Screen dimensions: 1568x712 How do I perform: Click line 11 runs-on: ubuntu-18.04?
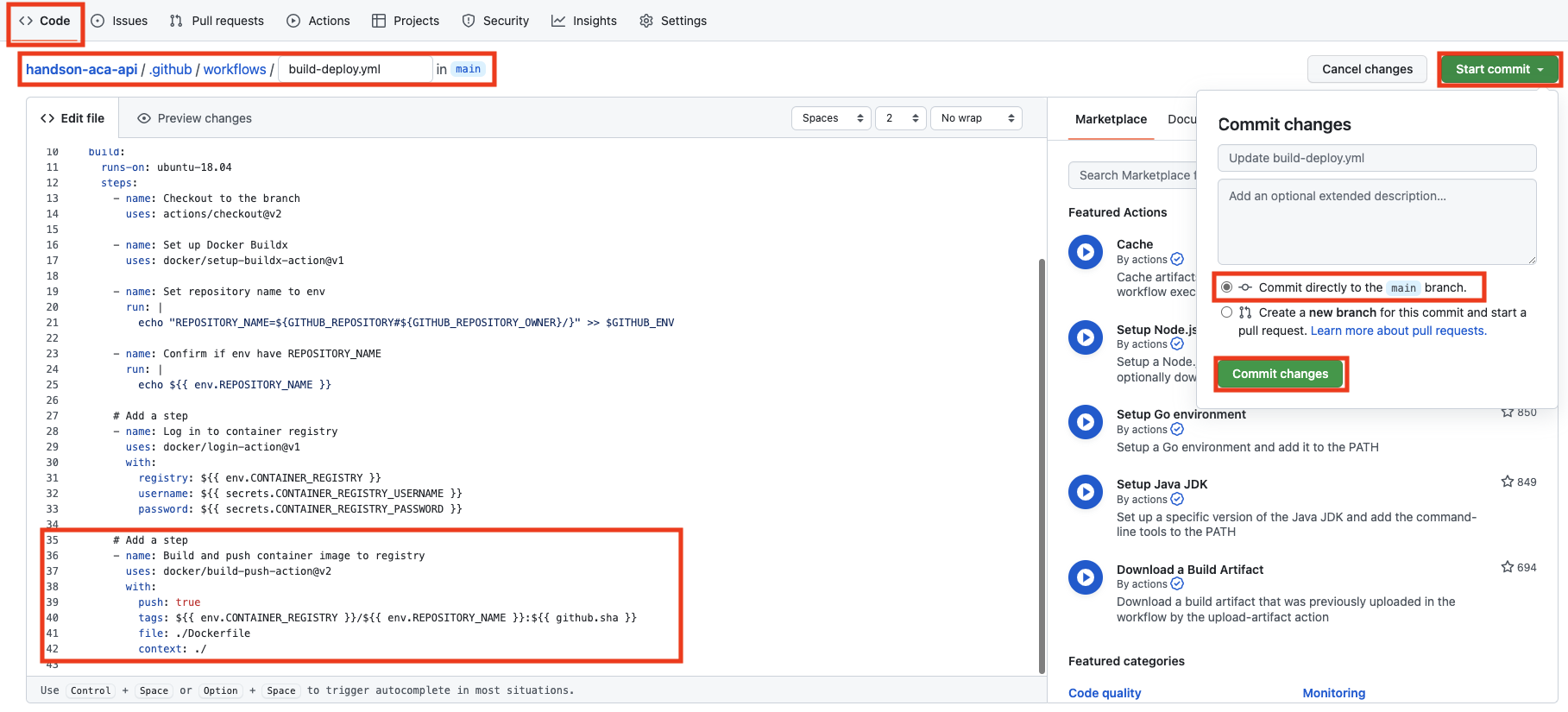point(167,167)
